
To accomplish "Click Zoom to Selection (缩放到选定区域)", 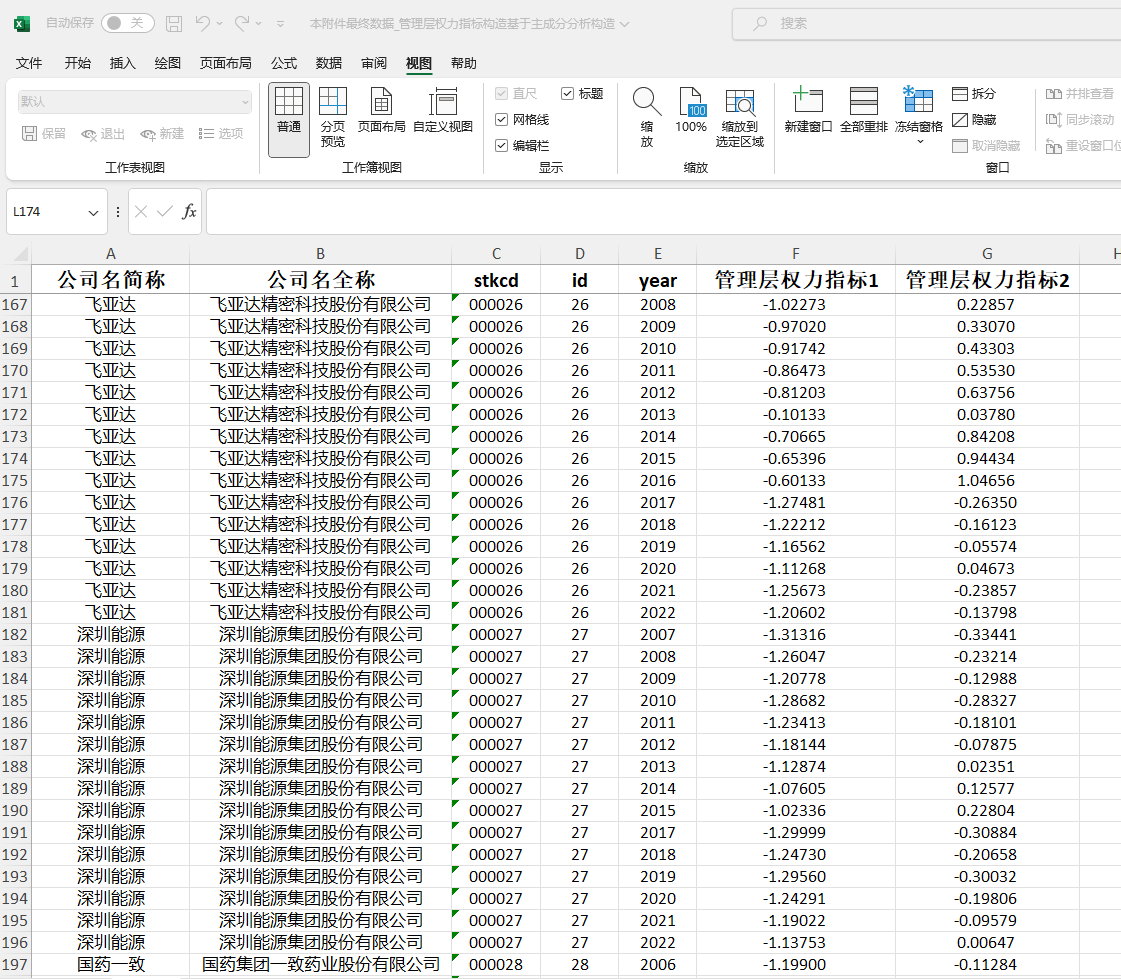I will pyautogui.click(x=739, y=115).
